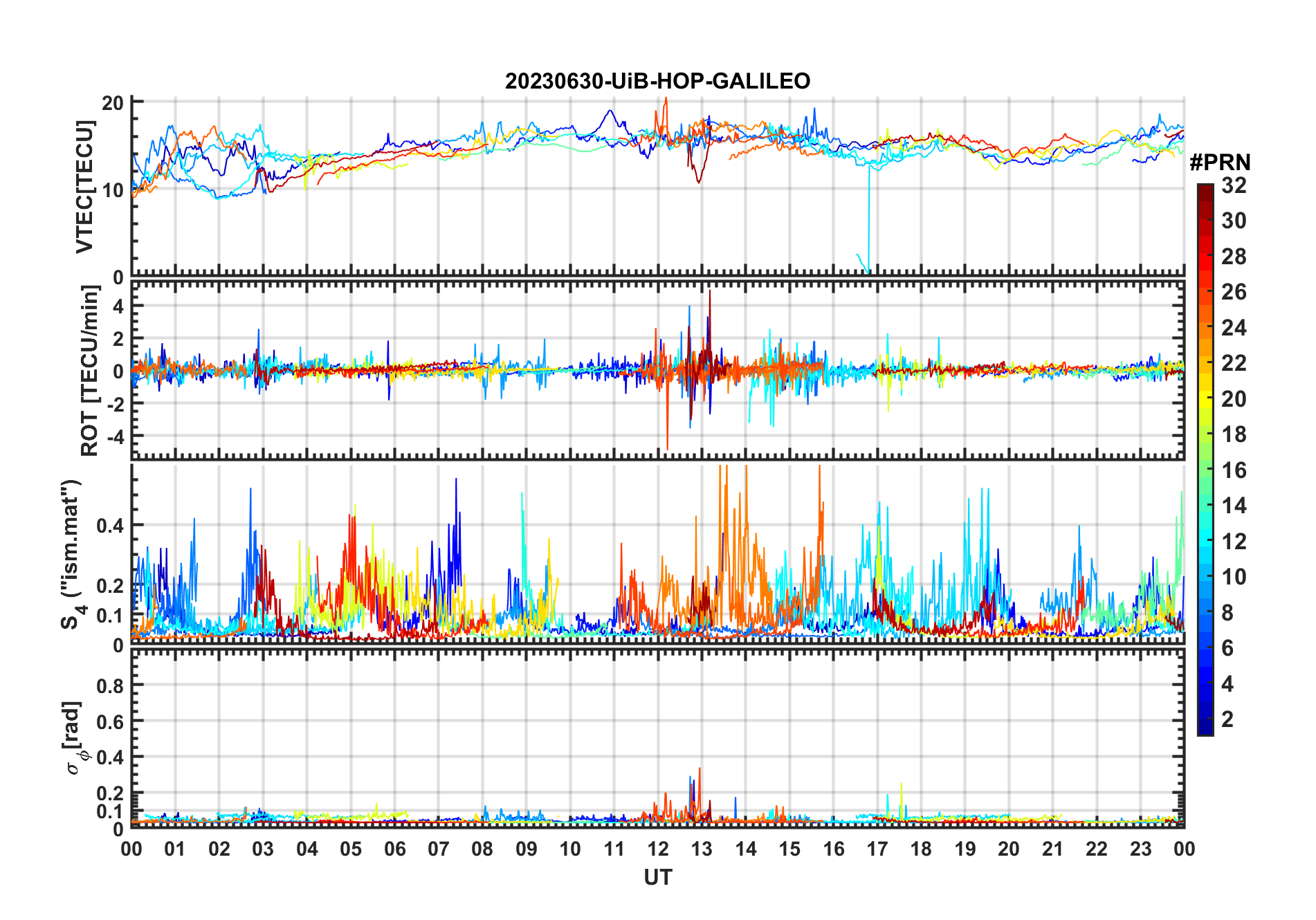
Task: Click PRN colorbar tick label 18
Action: click(1234, 434)
